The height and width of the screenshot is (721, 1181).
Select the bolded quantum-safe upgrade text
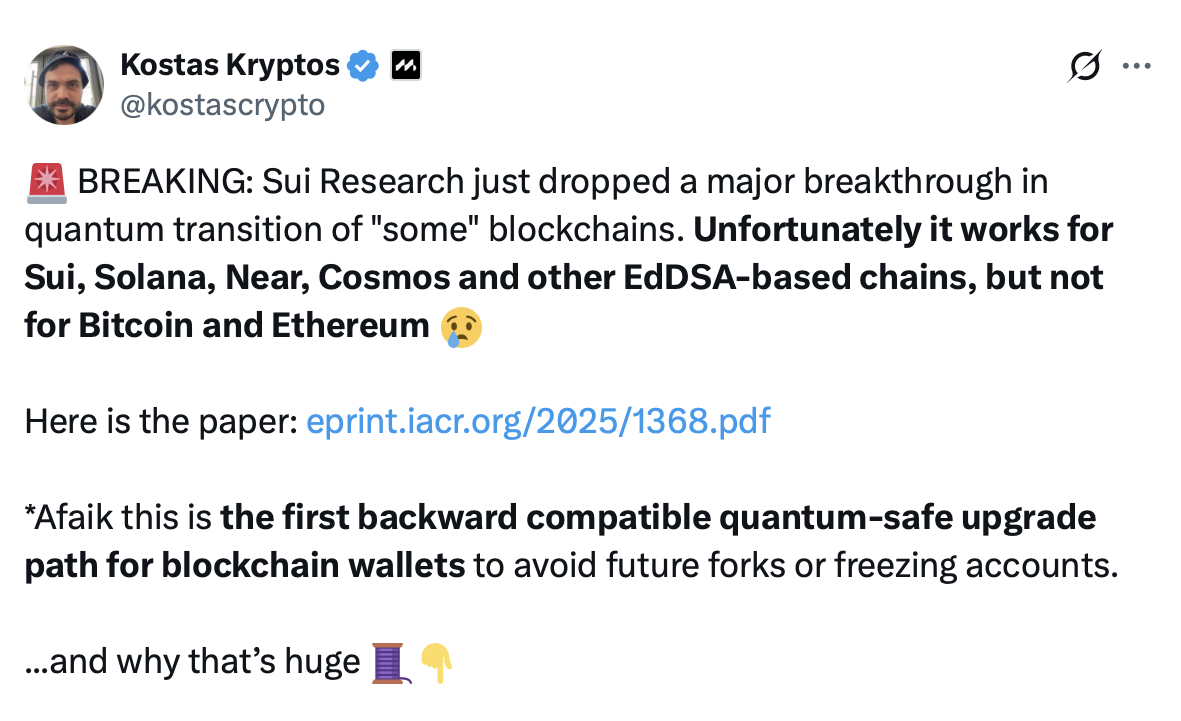[659, 517]
